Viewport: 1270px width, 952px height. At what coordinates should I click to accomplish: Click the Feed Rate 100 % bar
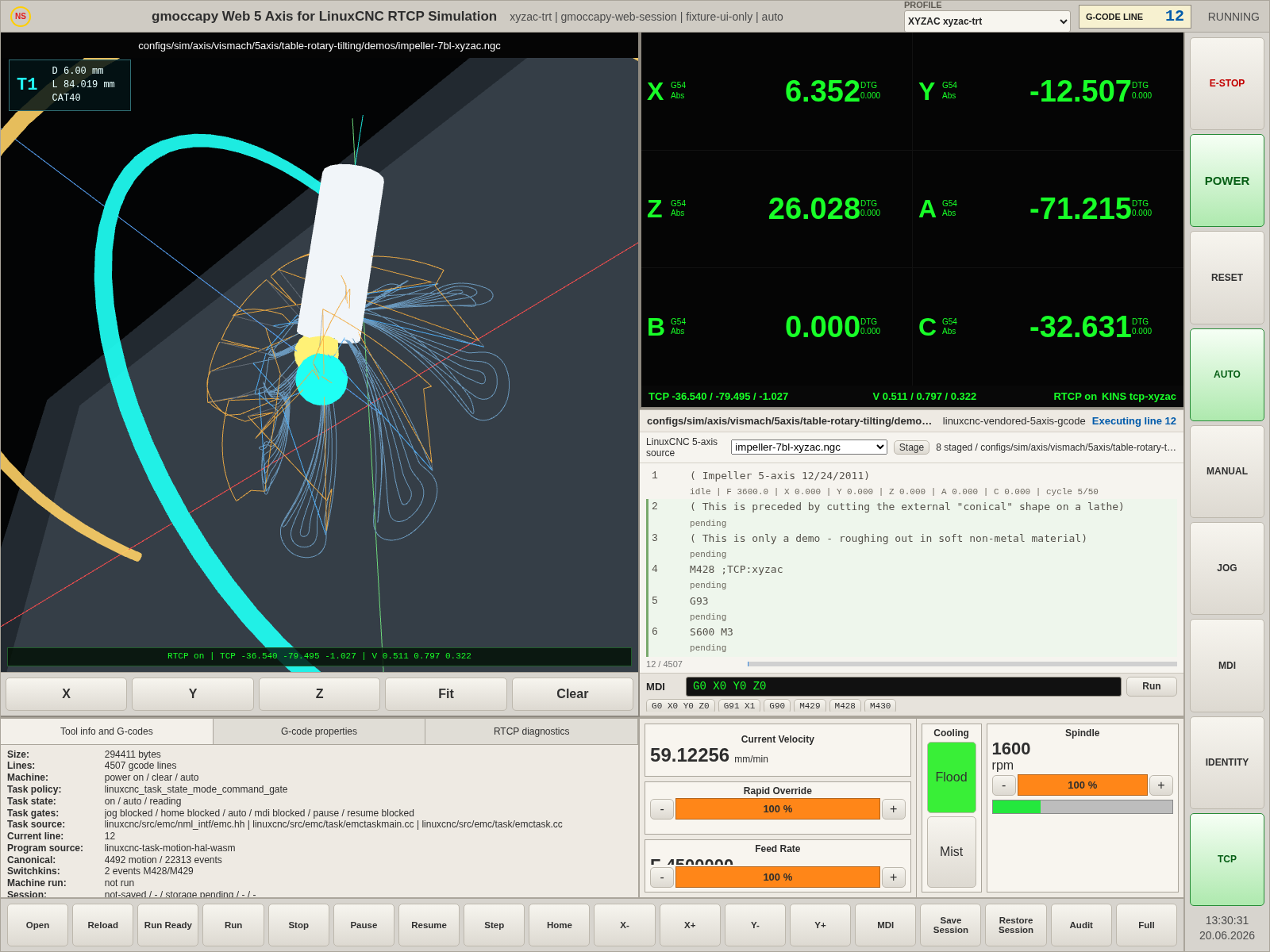tap(778, 877)
